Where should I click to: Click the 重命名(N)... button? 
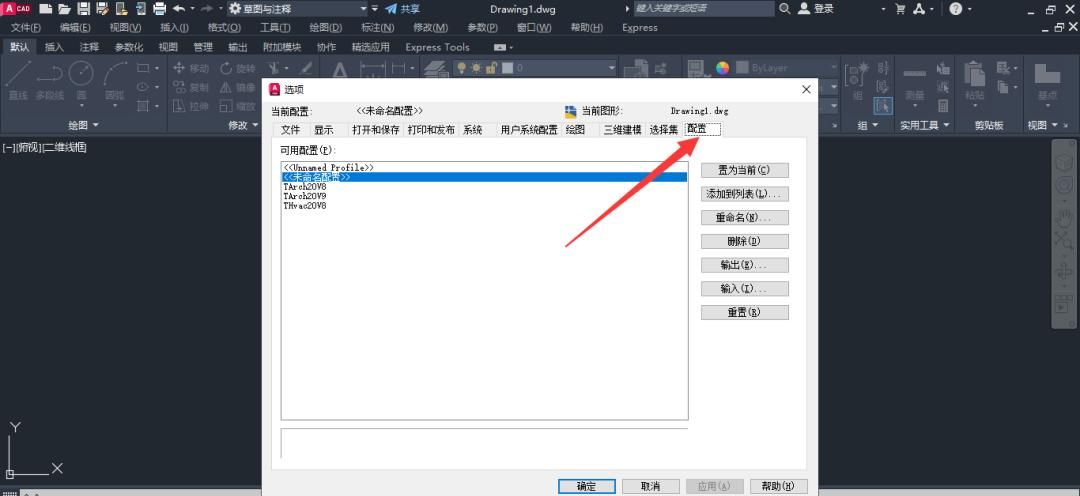coord(745,217)
